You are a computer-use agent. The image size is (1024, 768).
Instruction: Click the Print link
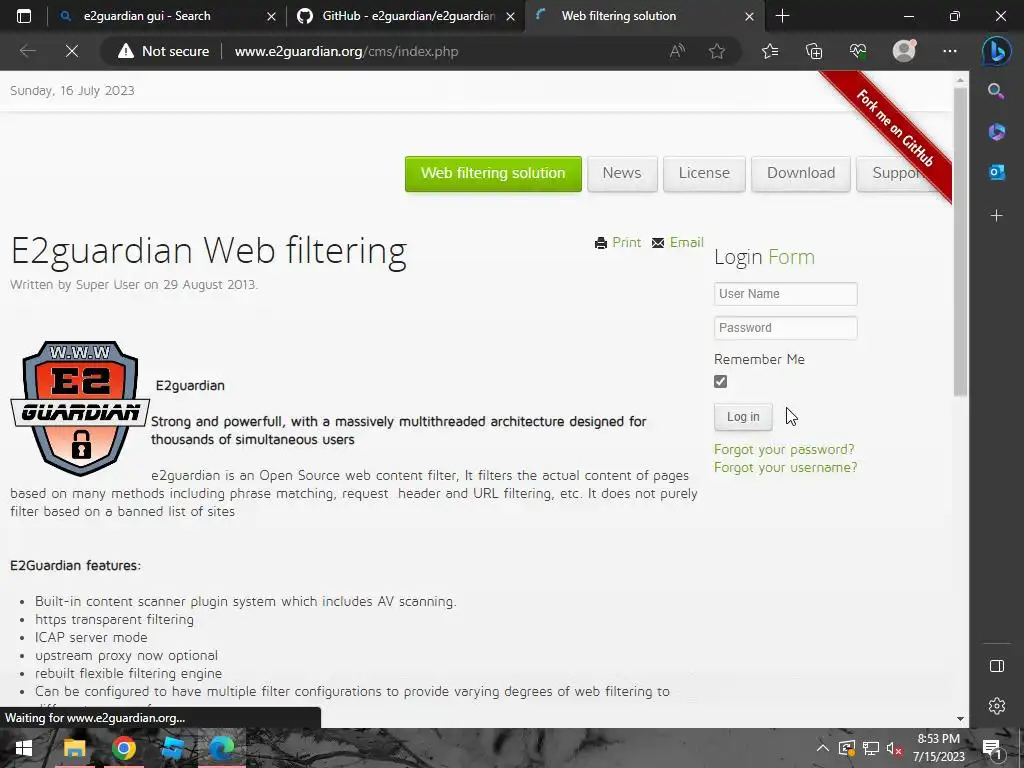(x=618, y=242)
